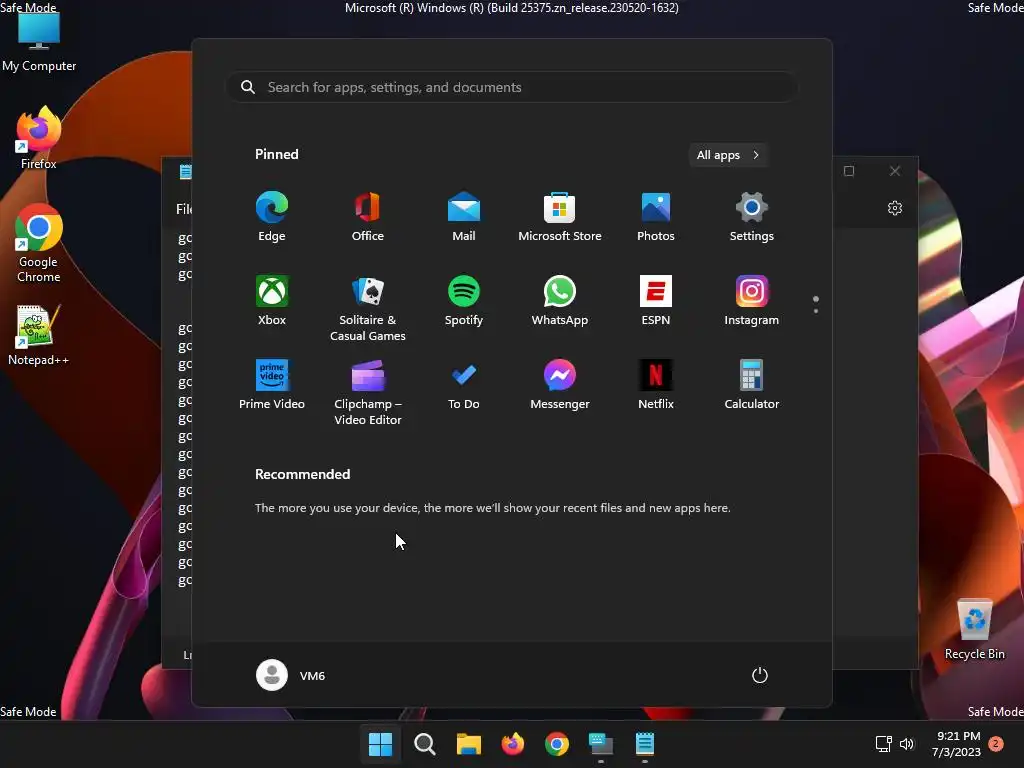The image size is (1024, 768).
Task: Launch the Office pinned app
Action: [368, 217]
